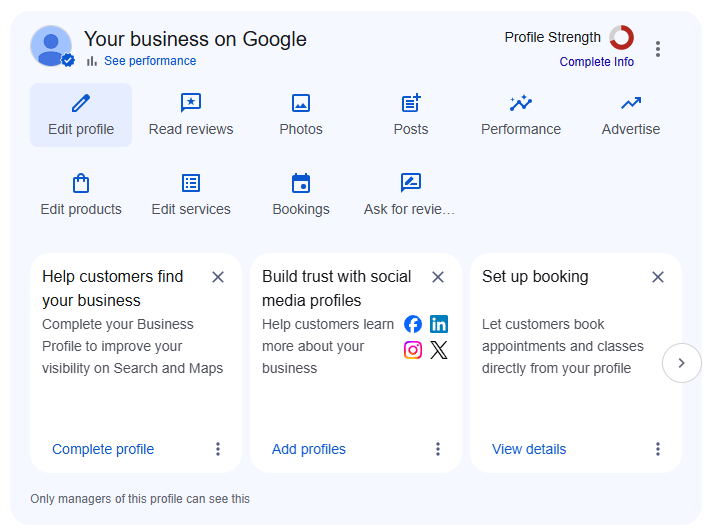Screen dimensions: 715x530
Task: Click the LinkedIn icon
Action: point(439,324)
